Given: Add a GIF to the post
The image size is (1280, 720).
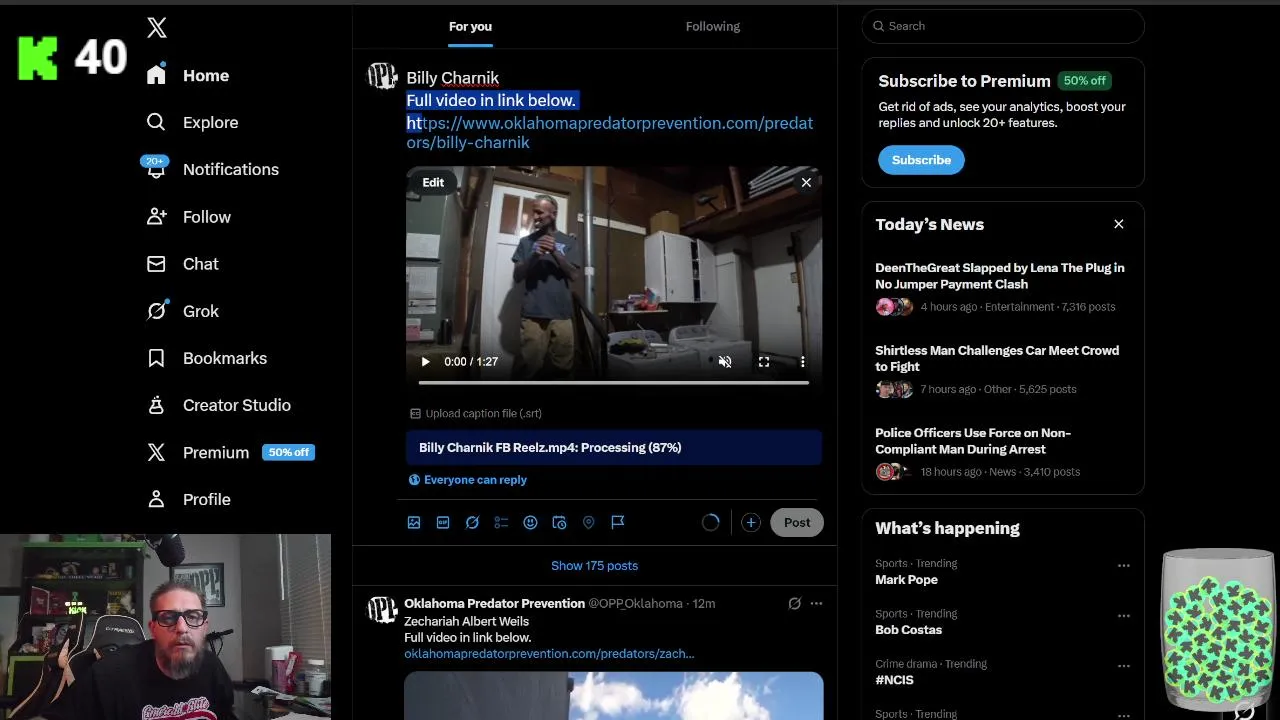Looking at the screenshot, I should (443, 522).
